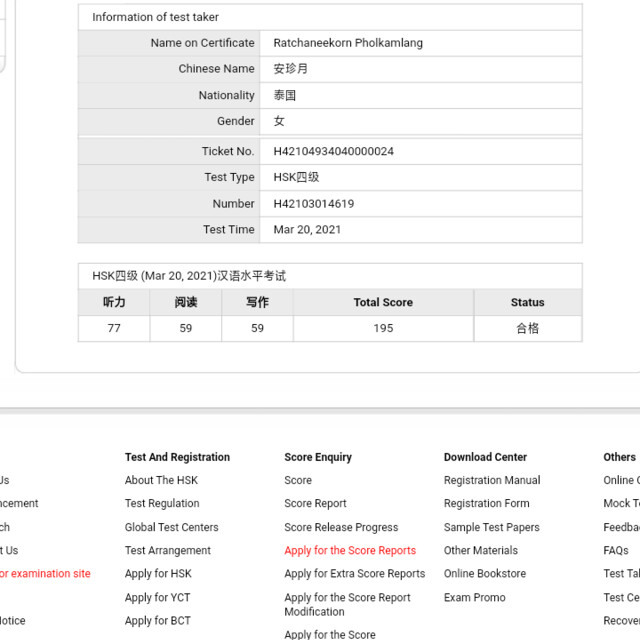Click Apply for HSK link
Image resolution: width=640 pixels, height=640 pixels.
pos(158,574)
